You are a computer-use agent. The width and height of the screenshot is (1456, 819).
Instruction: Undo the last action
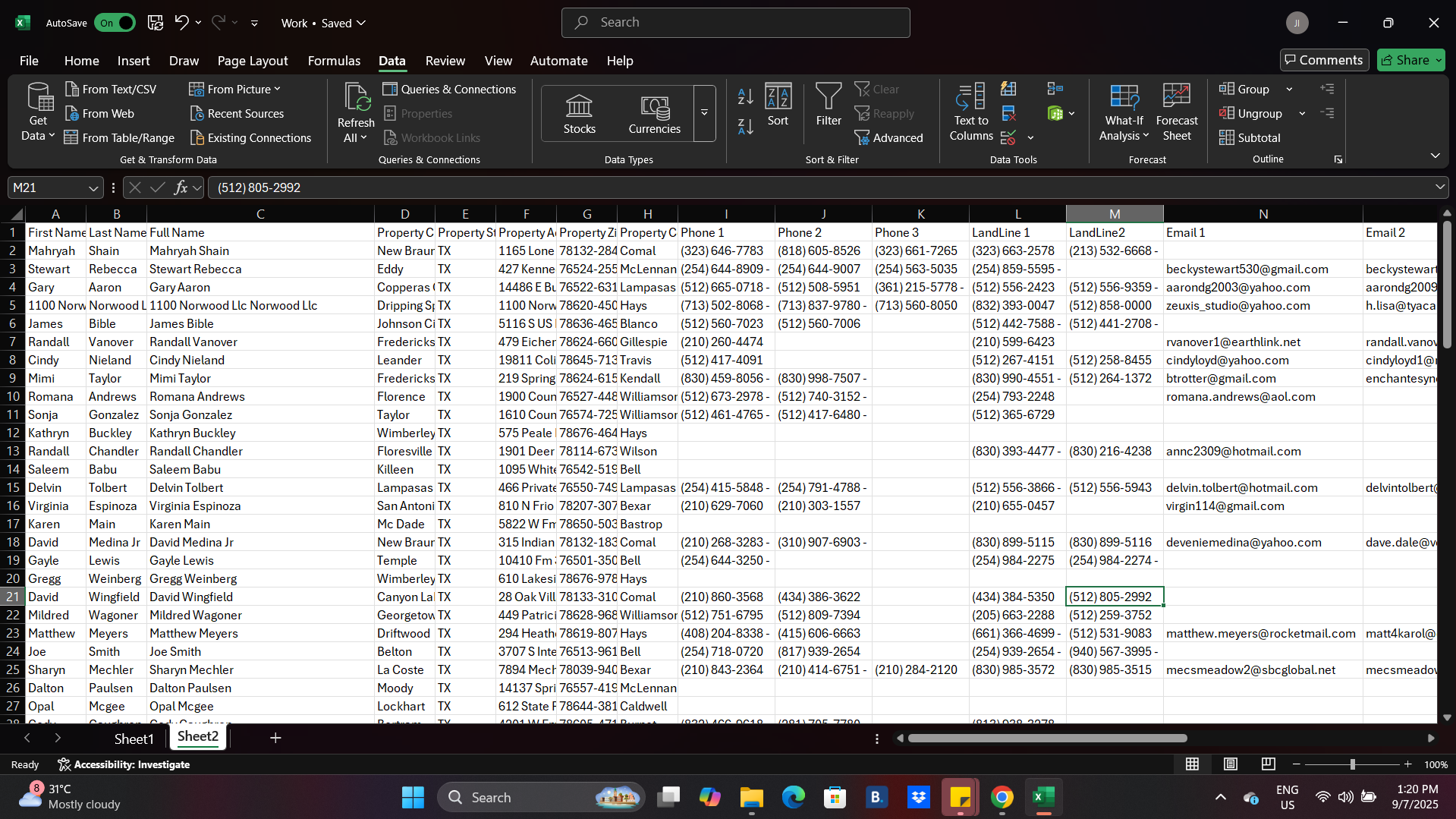click(x=181, y=23)
